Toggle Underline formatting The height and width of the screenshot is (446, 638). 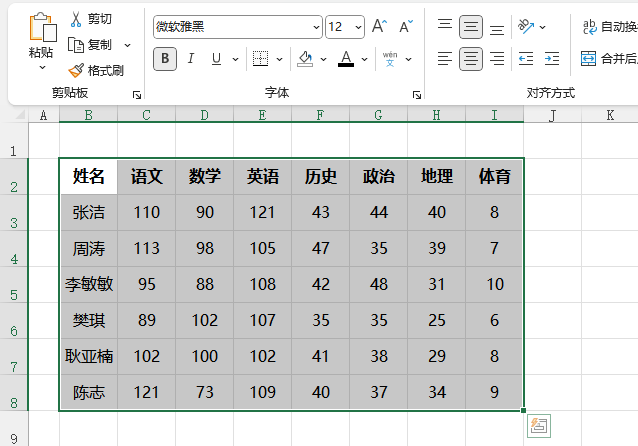pyautogui.click(x=216, y=59)
